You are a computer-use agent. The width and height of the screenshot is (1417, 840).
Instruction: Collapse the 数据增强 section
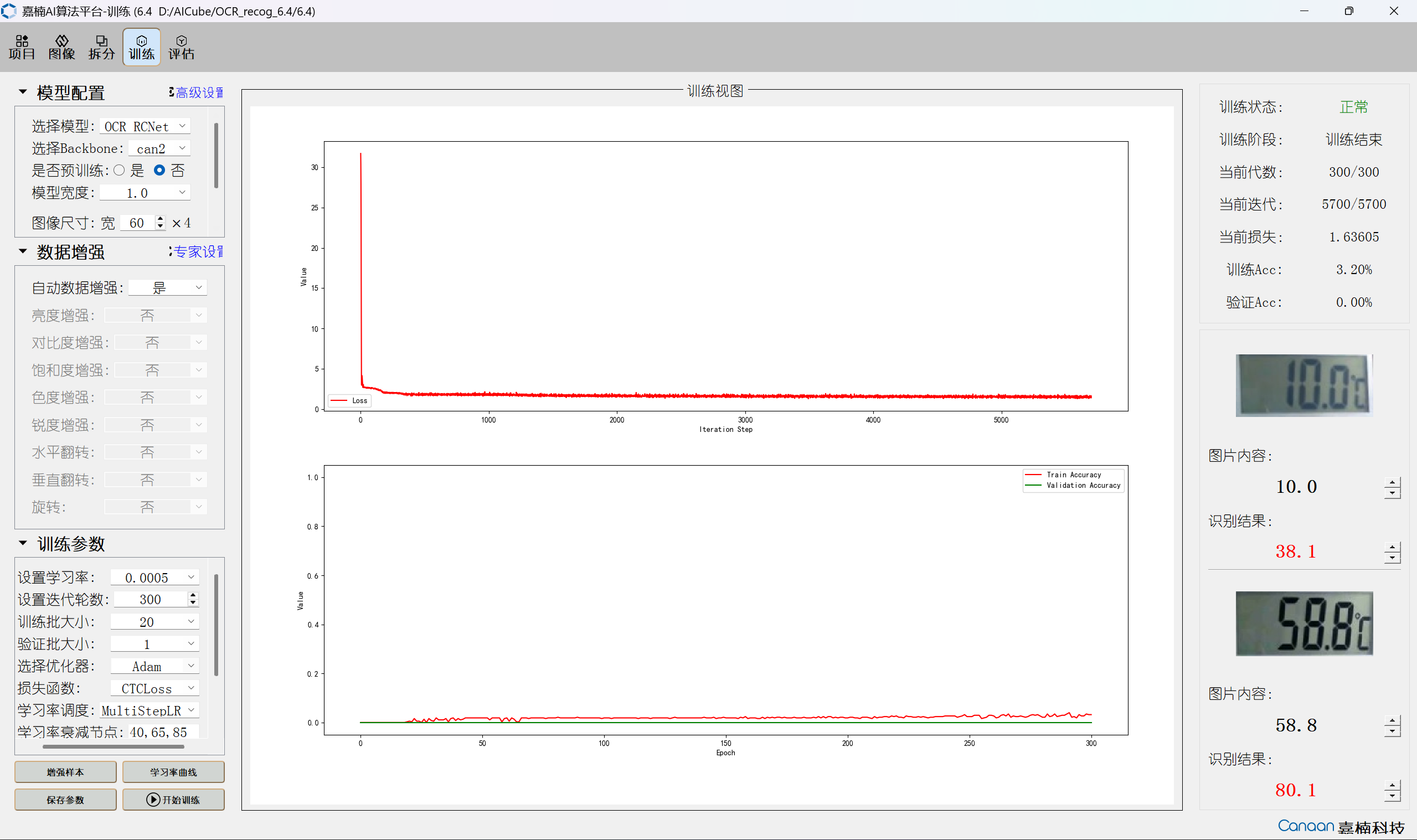23,251
